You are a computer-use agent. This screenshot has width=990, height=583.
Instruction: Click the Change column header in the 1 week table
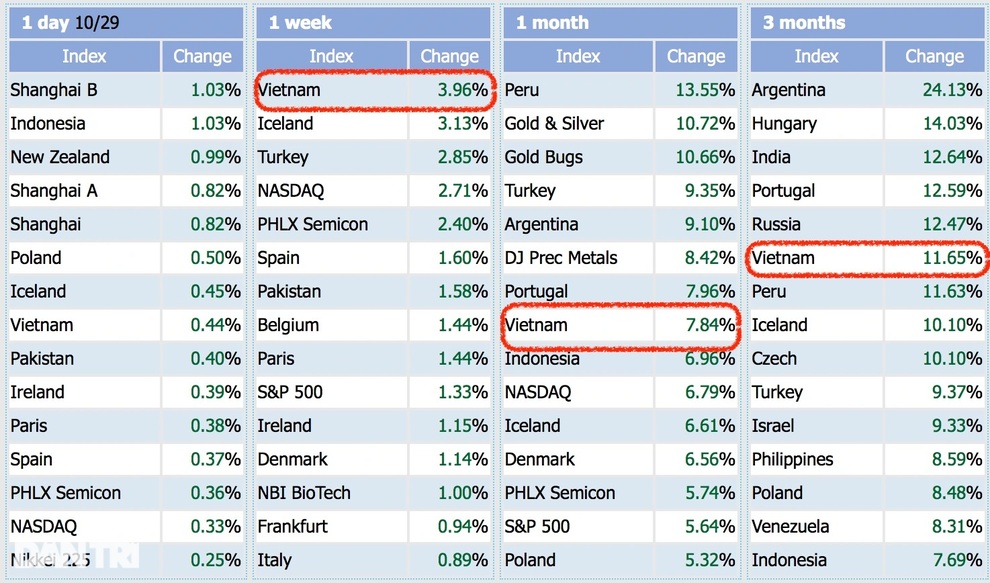[x=450, y=56]
